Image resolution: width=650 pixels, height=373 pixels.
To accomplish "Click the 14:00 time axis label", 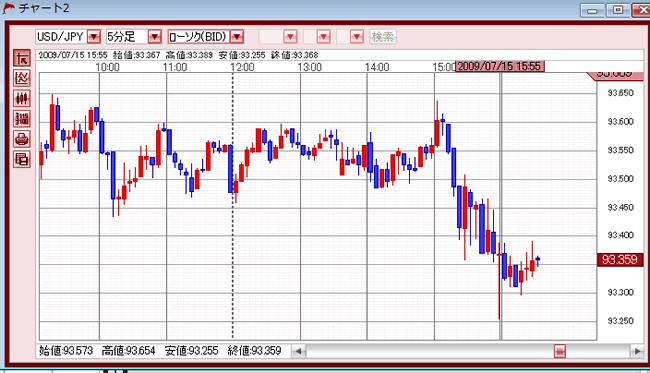I will (x=377, y=67).
